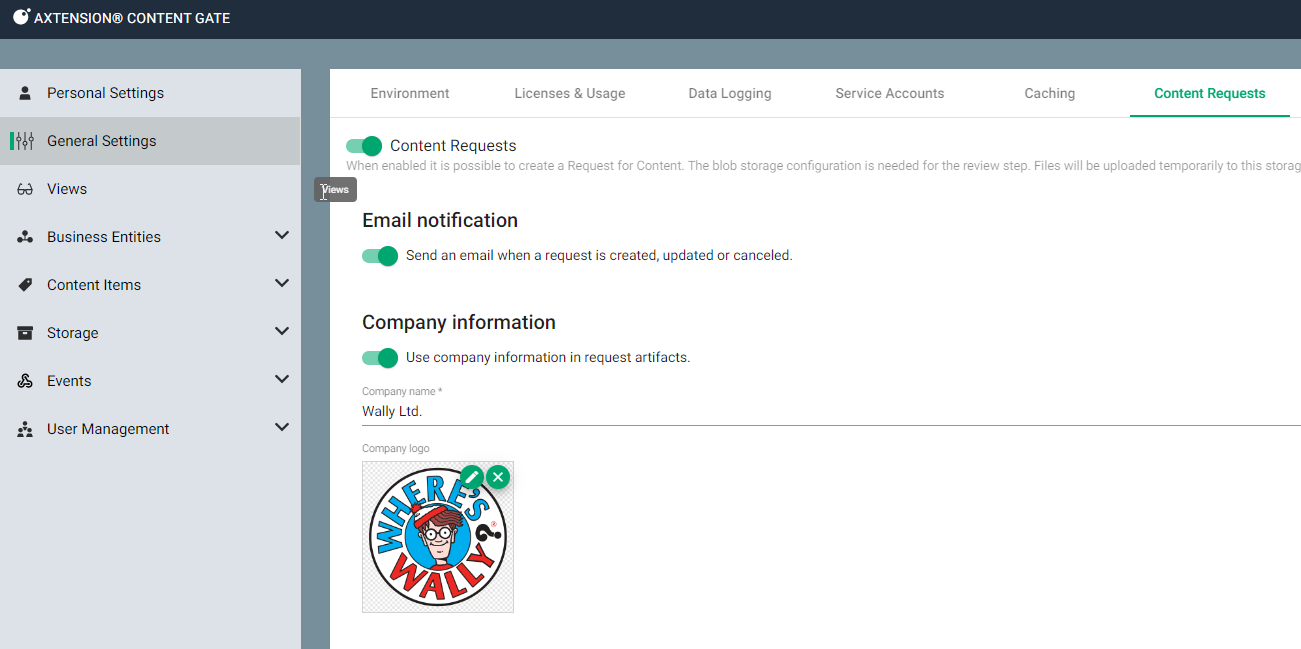Click the Events webhook icon
The image size is (1301, 649).
point(26,381)
